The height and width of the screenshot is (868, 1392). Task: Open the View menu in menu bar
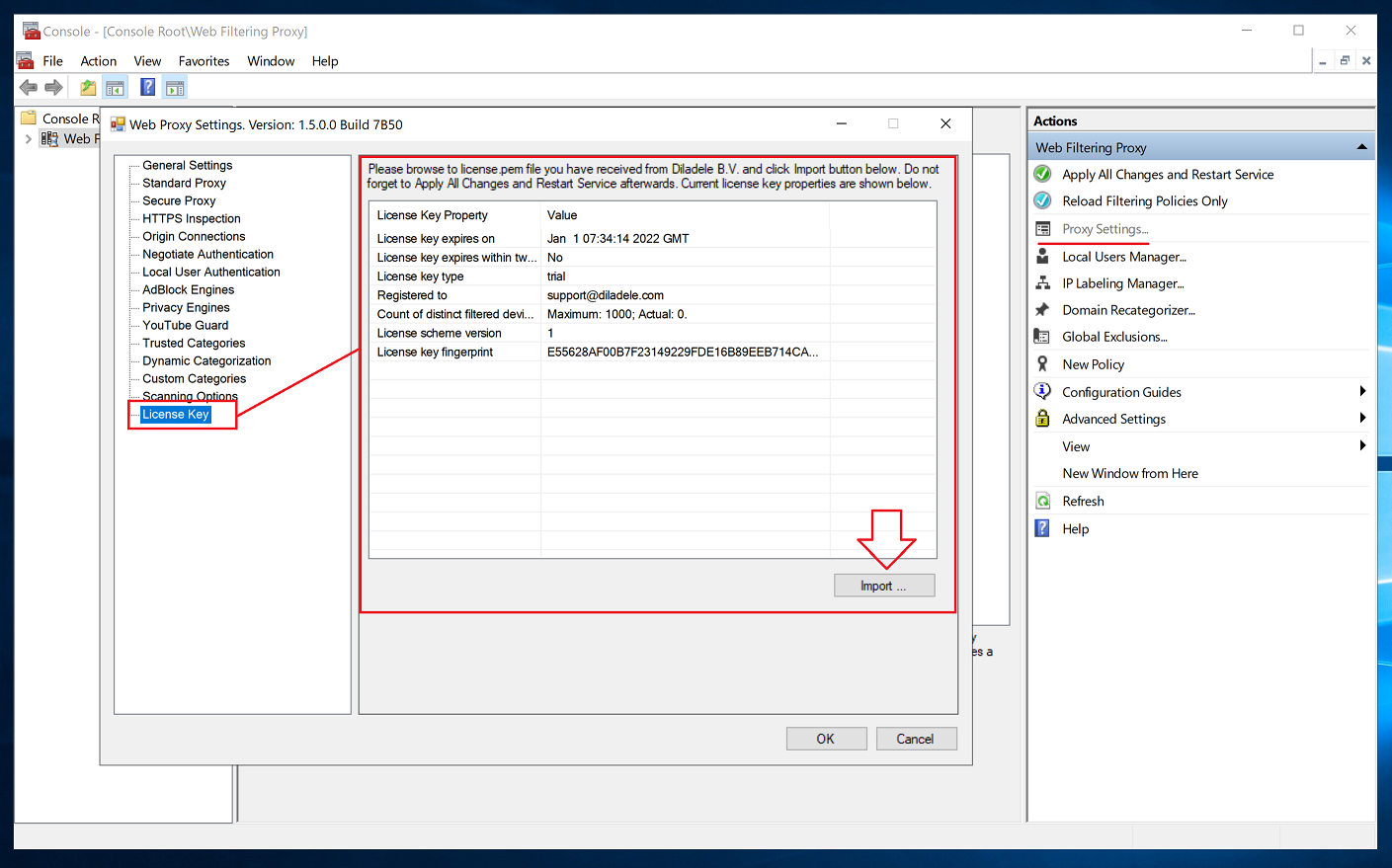[x=147, y=61]
